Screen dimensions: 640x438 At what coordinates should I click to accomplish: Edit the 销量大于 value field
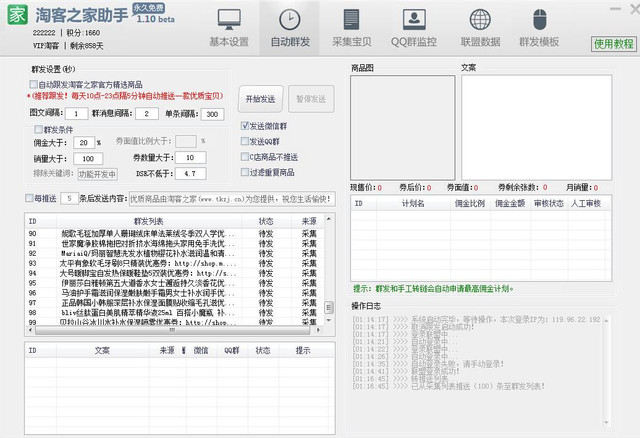(88, 158)
